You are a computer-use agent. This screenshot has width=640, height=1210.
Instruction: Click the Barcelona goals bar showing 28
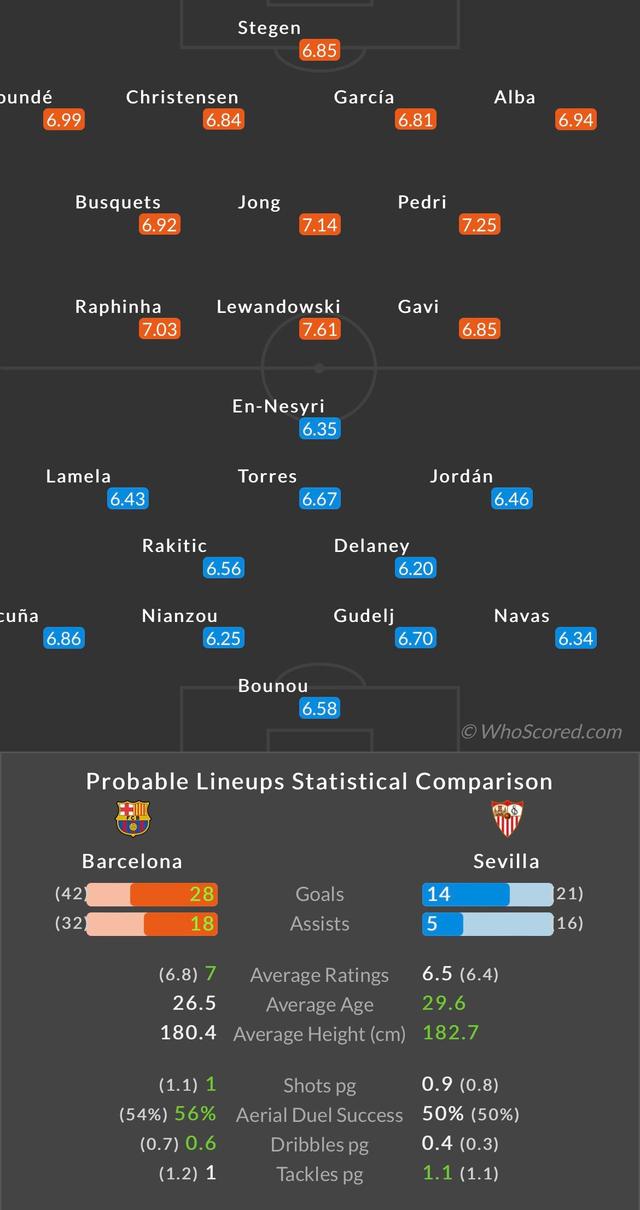point(180,894)
